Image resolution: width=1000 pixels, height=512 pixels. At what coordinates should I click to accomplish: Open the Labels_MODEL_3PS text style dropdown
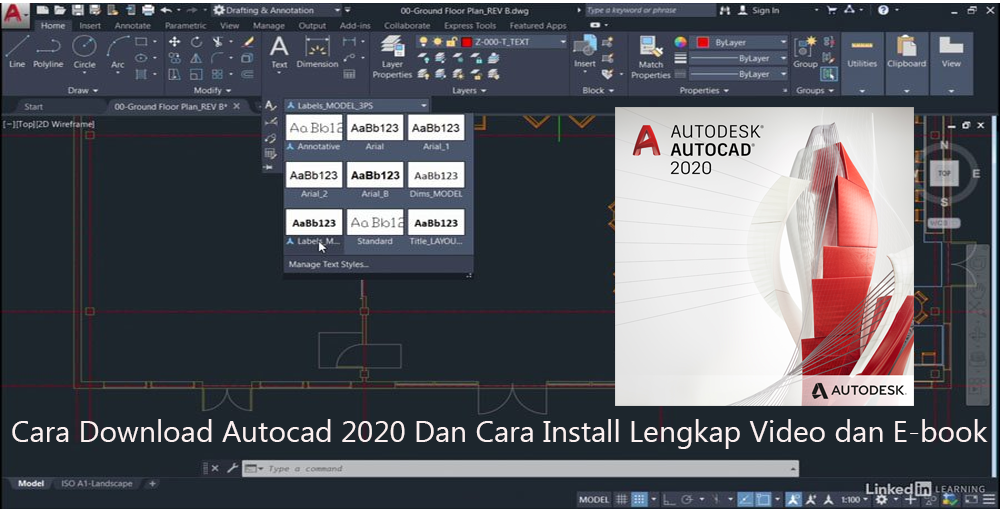click(x=357, y=105)
